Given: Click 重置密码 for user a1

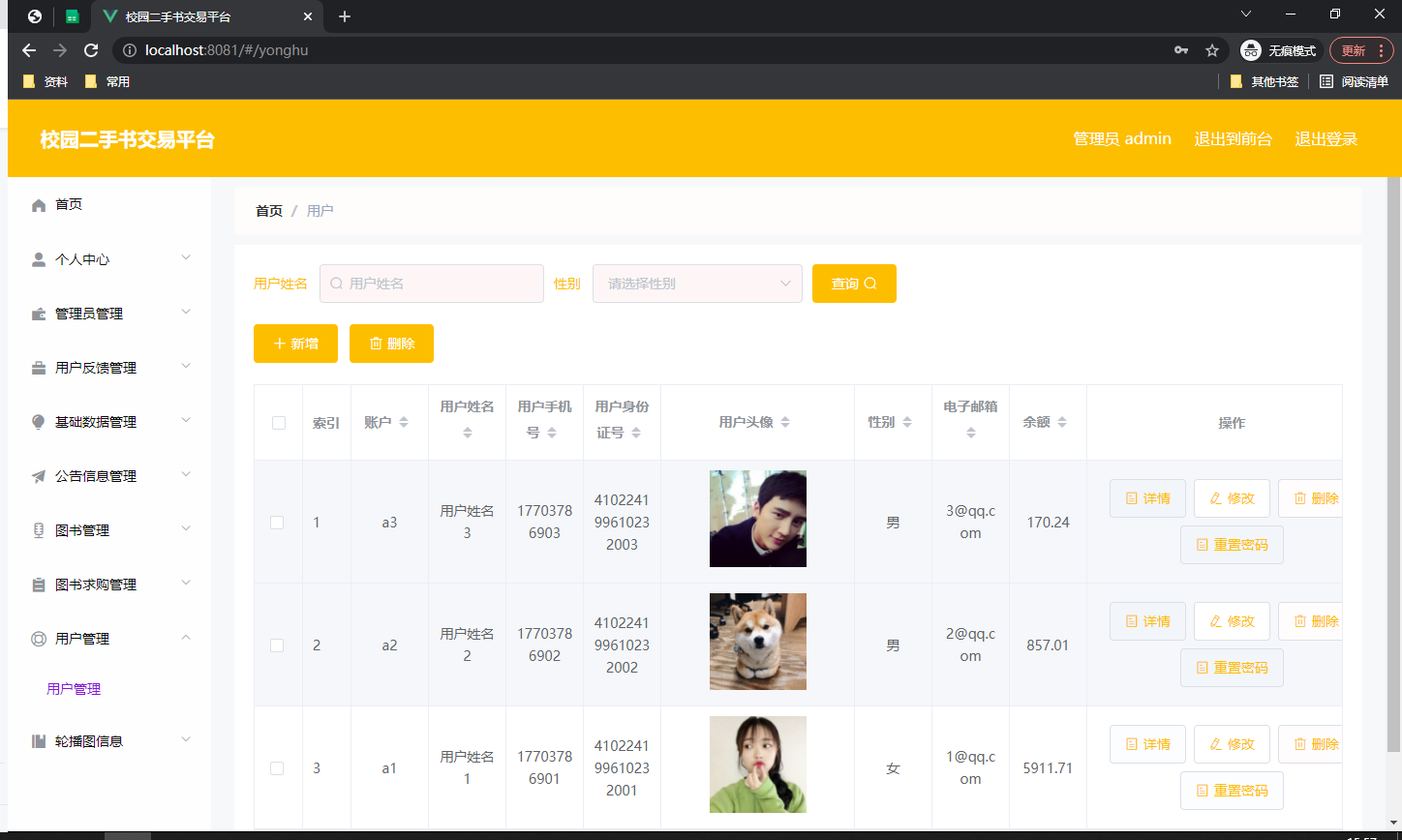Looking at the screenshot, I should [1232, 791].
